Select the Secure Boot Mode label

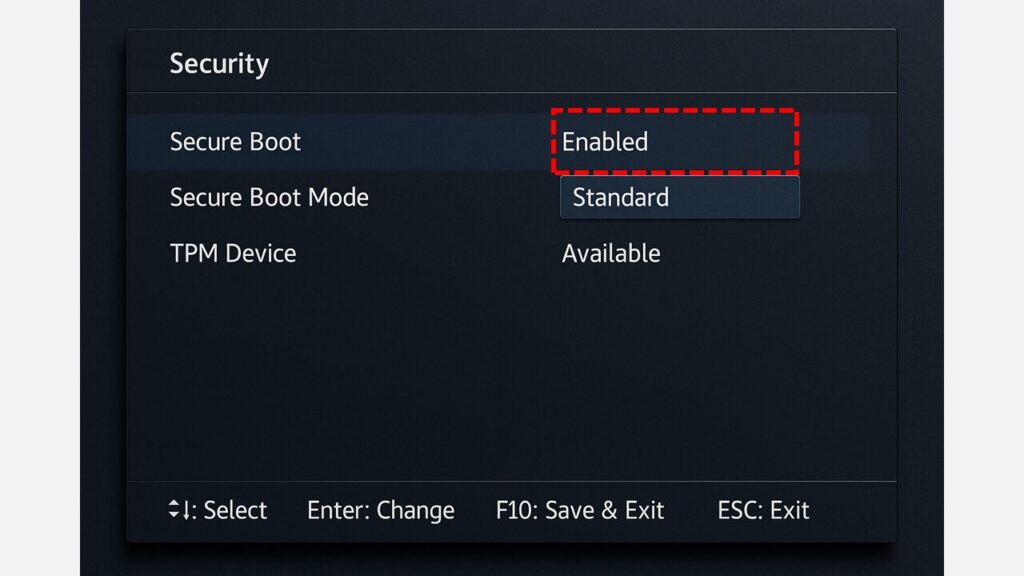tap(269, 198)
